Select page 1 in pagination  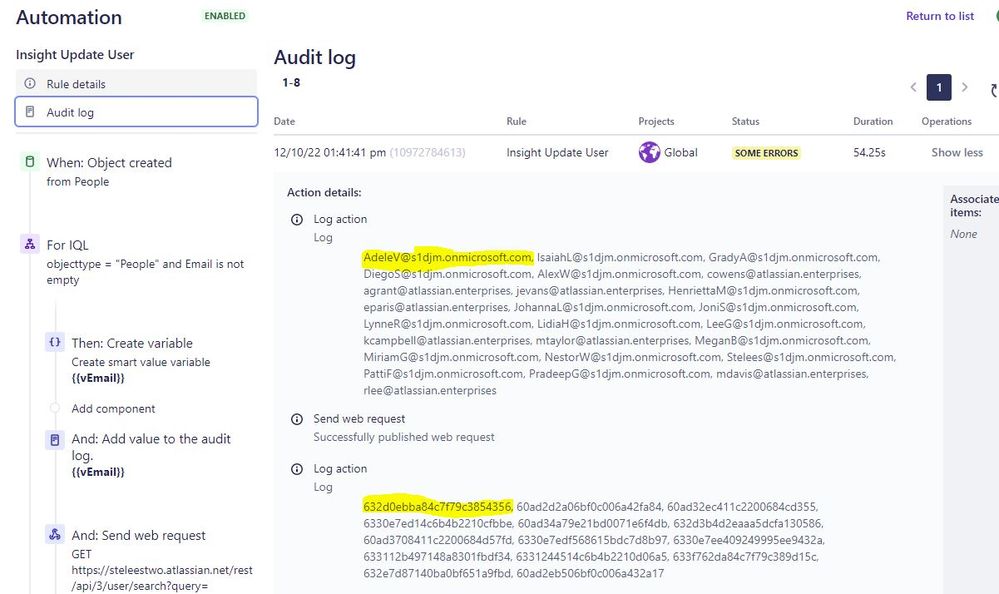coord(939,87)
